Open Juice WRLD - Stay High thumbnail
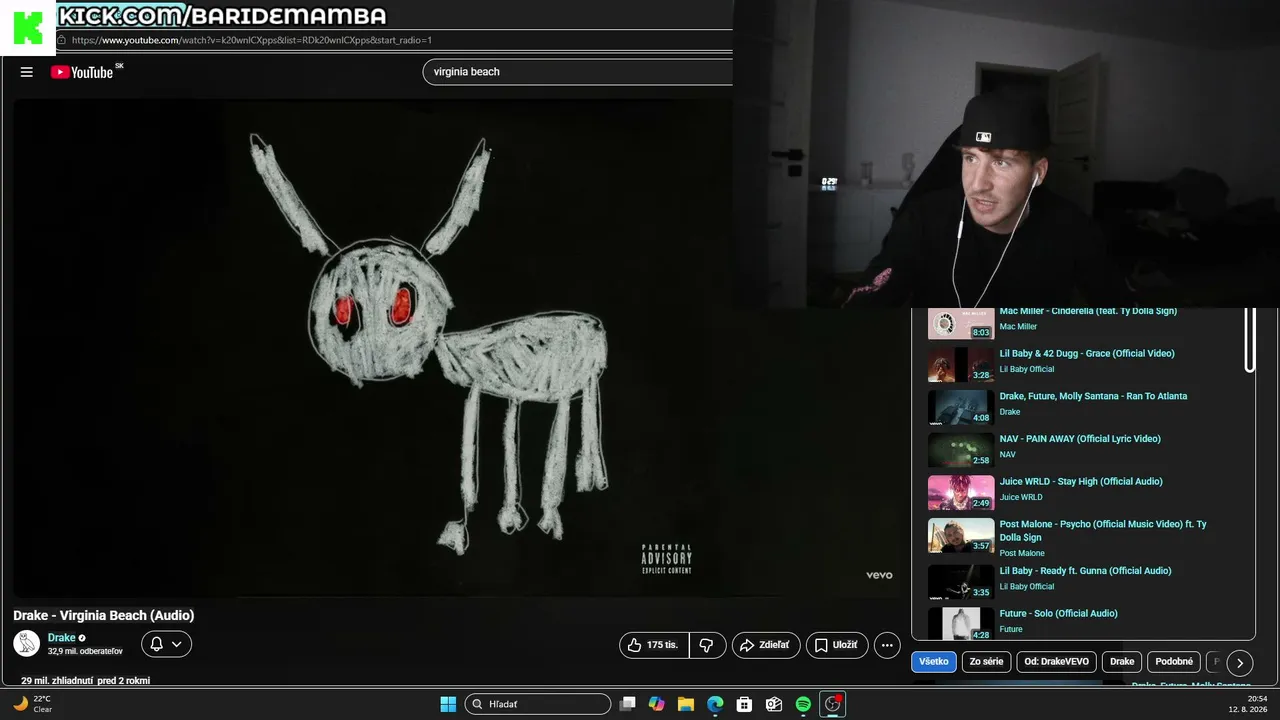This screenshot has height=720, width=1280. [961, 493]
